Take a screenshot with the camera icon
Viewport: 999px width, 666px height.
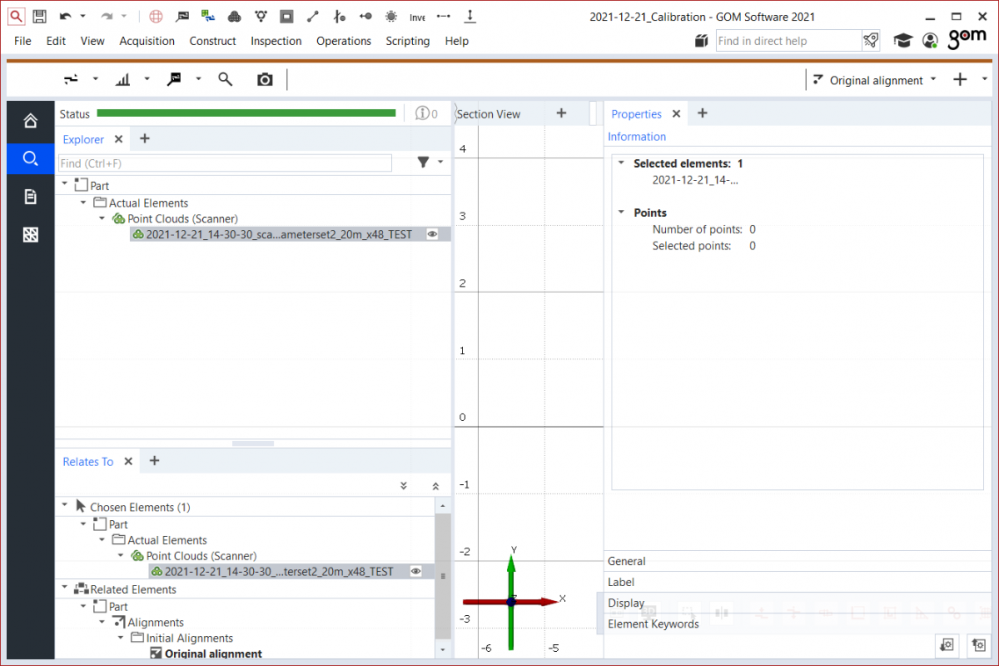click(264, 78)
